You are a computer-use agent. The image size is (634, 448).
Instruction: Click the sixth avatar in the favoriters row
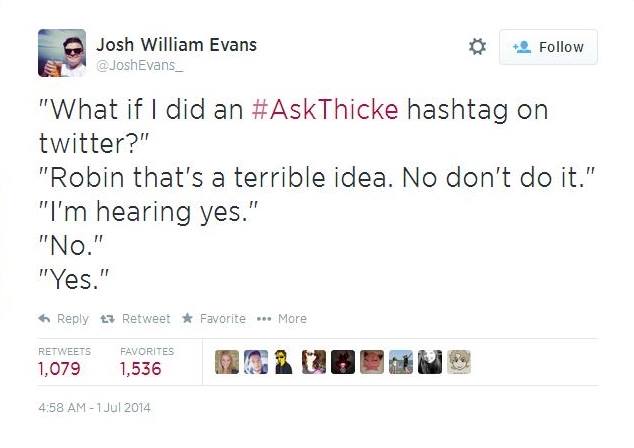(x=371, y=362)
